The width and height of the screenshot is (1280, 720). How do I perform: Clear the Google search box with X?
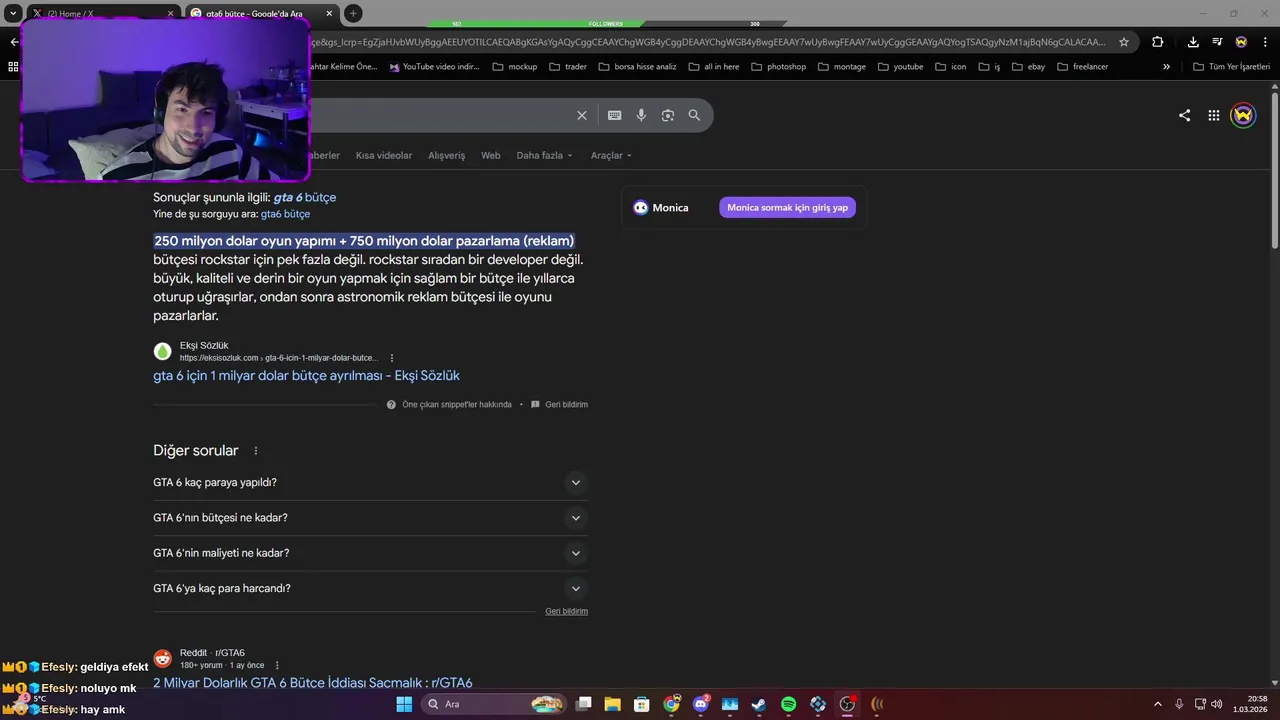582,115
